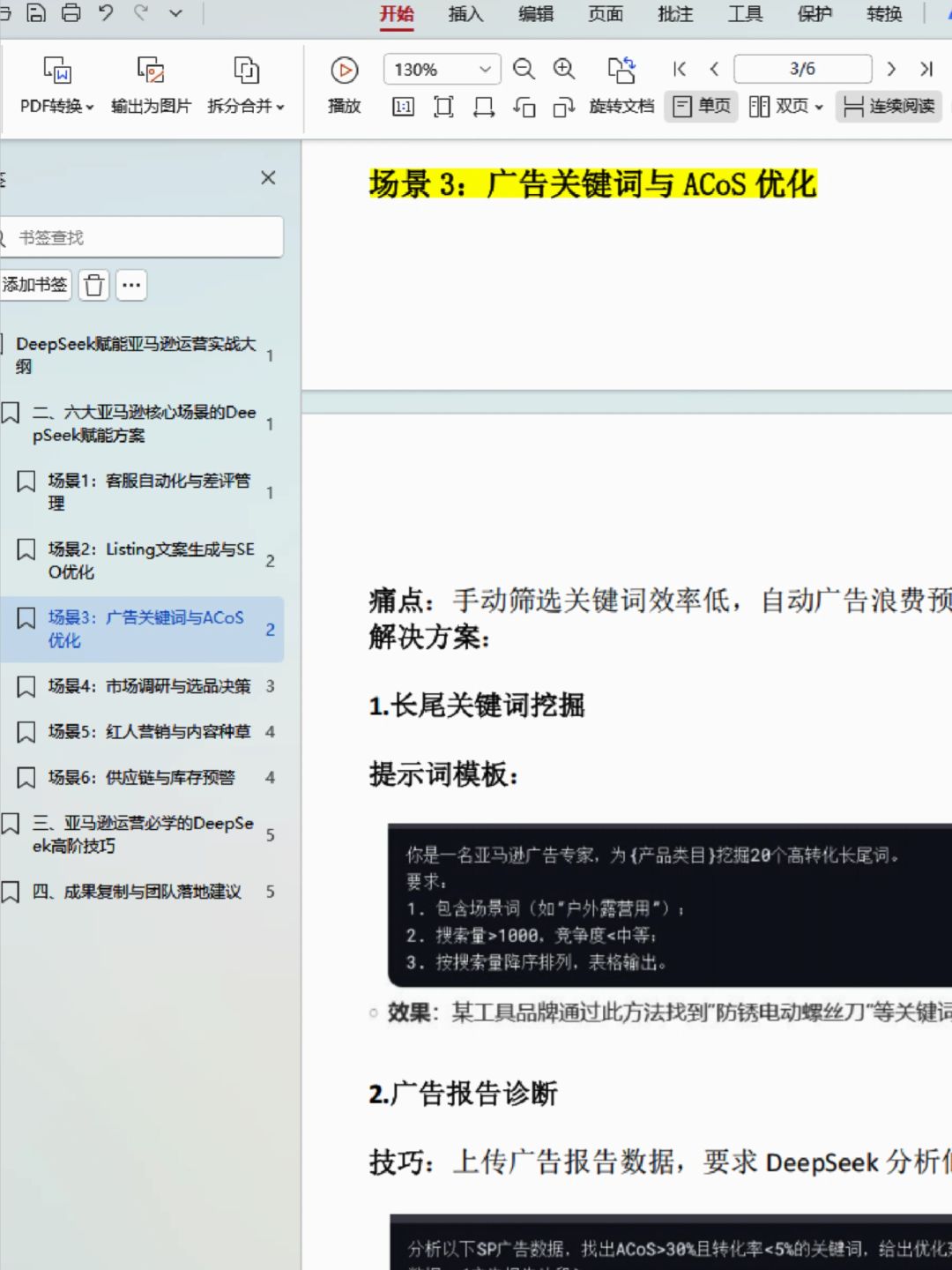Jump to bookmark 三、亚马逊运营必学的DeepSeek高阶技巧
952x1270 pixels.
141,834
